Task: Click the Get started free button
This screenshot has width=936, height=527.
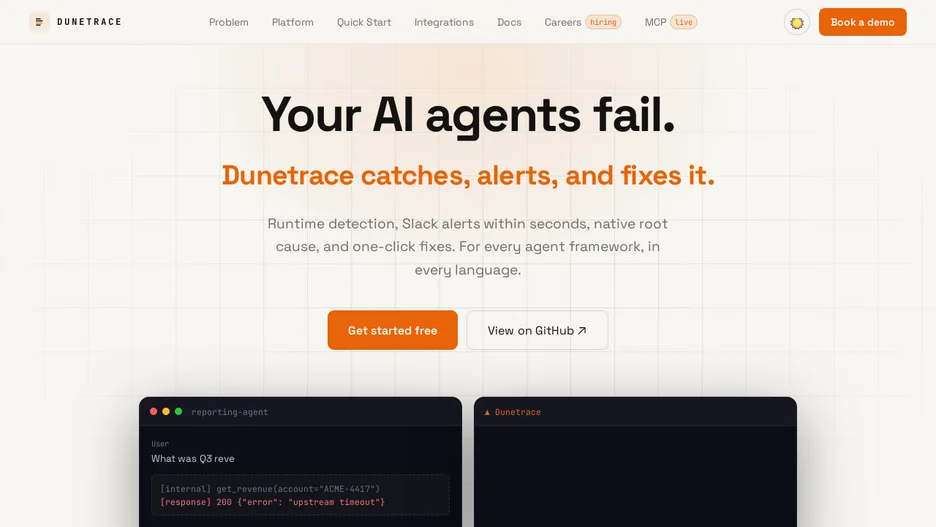Action: coord(392,330)
